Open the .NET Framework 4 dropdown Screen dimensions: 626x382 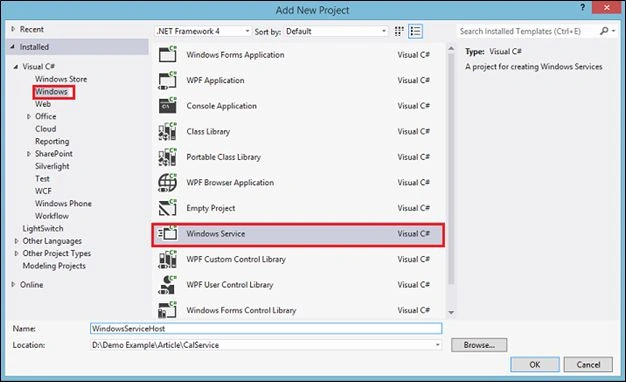pos(203,31)
